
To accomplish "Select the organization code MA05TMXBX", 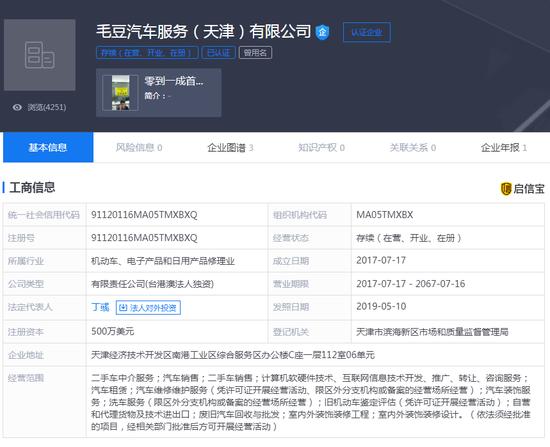I will pos(384,215).
